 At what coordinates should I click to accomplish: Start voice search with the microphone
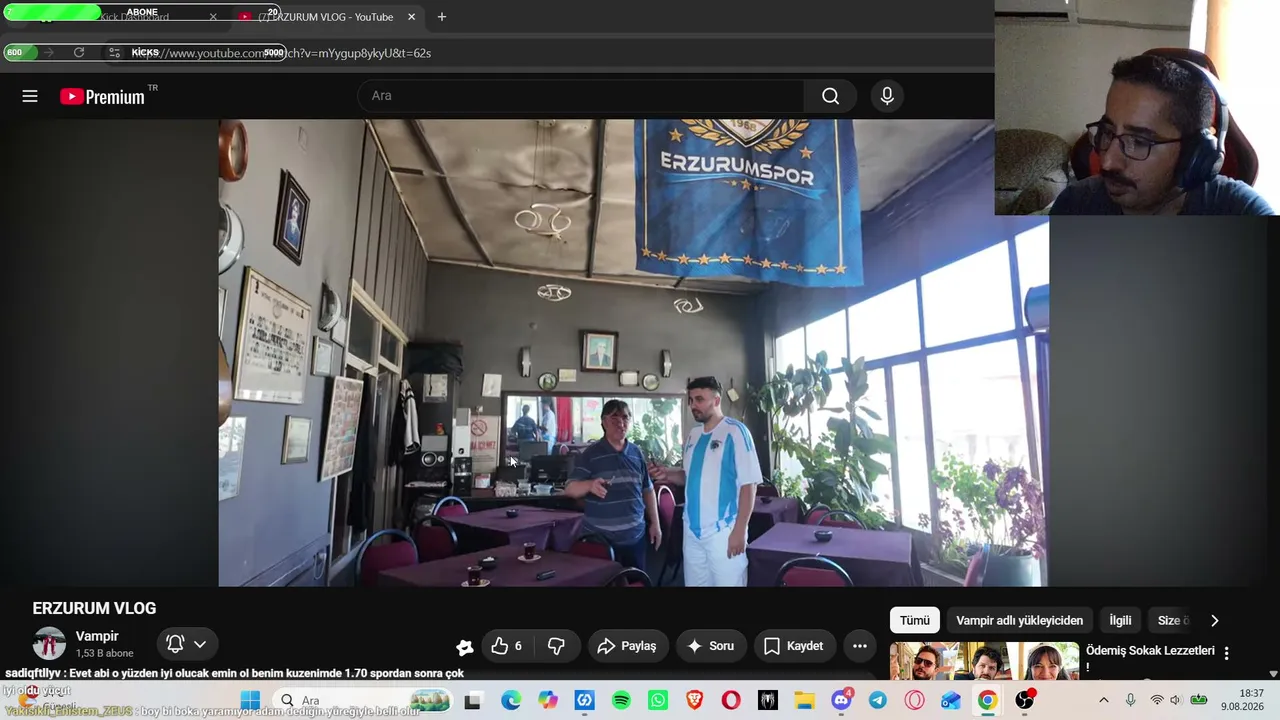tap(887, 96)
